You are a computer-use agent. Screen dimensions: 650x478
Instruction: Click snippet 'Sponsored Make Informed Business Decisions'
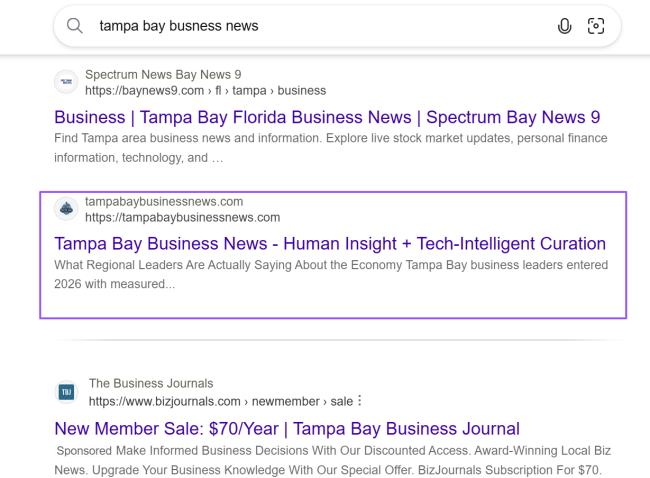pyautogui.click(x=332, y=460)
